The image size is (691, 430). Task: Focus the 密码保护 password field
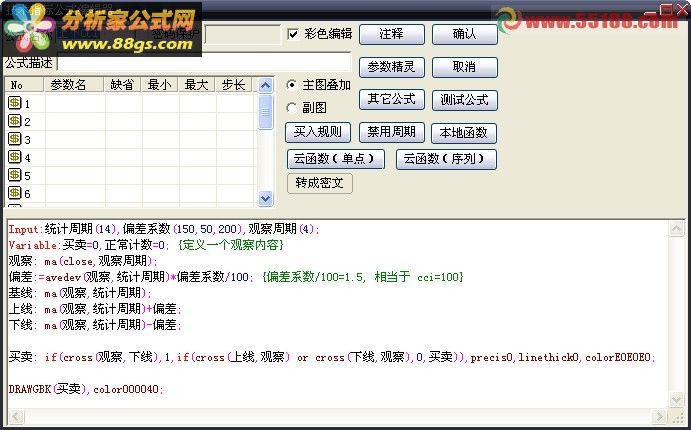242,34
